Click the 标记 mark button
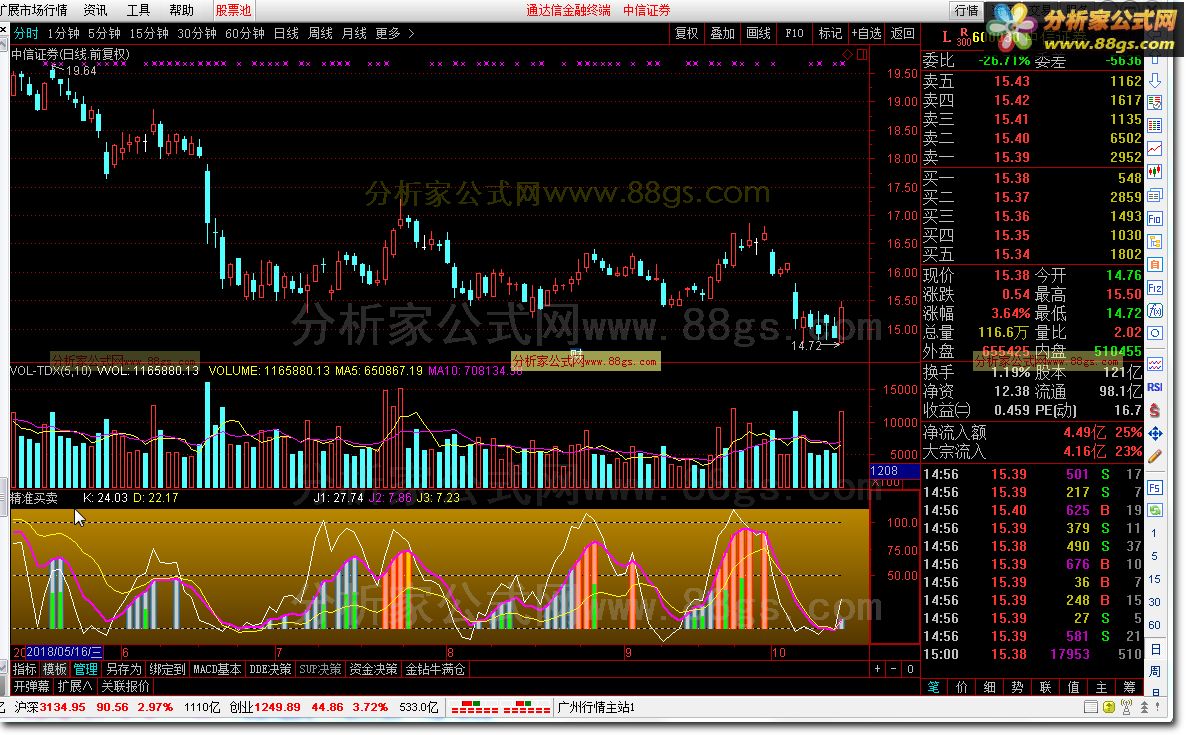 pyautogui.click(x=830, y=33)
